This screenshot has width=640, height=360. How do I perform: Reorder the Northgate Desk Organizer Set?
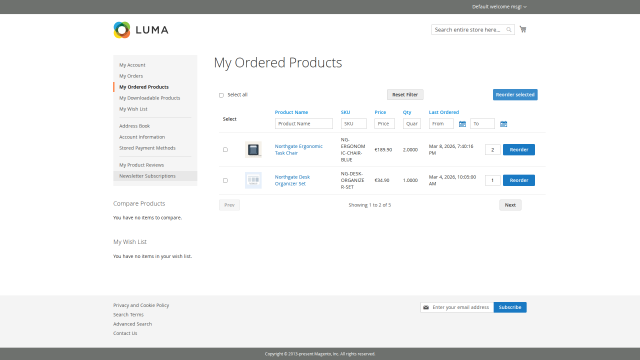click(x=519, y=180)
